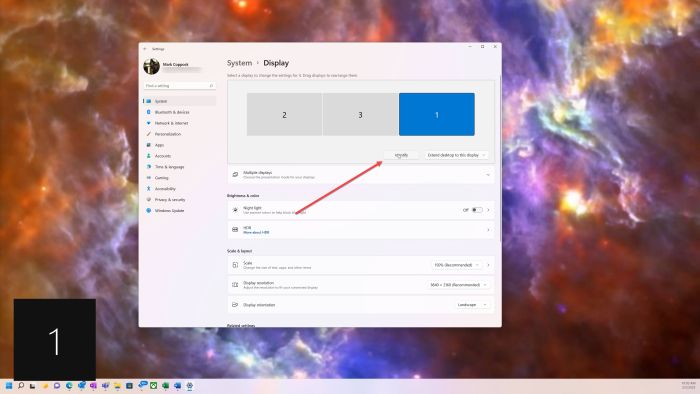Open Accessibility settings
This screenshot has width=700, height=394.
coord(179,189)
